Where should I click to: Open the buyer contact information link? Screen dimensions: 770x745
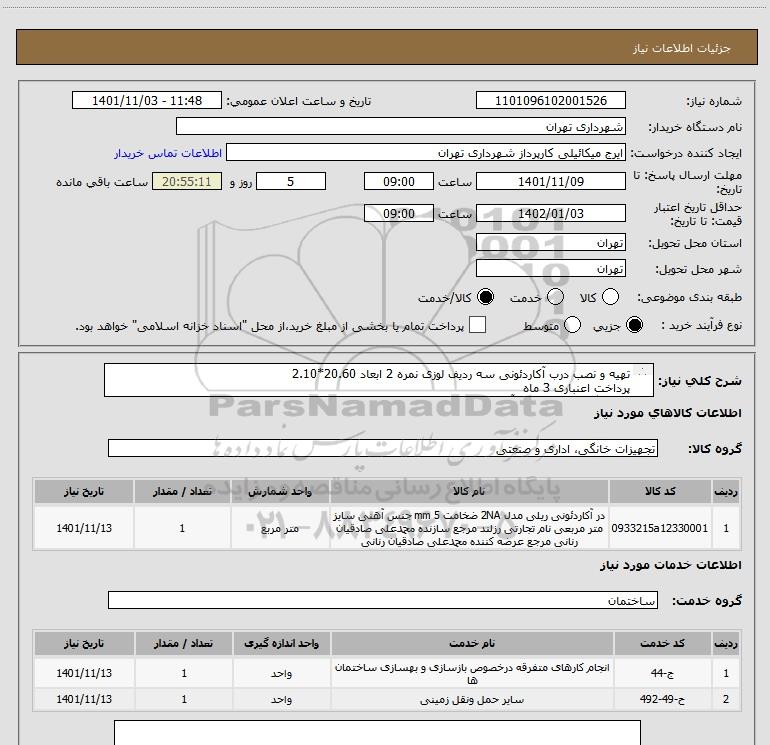tap(168, 153)
